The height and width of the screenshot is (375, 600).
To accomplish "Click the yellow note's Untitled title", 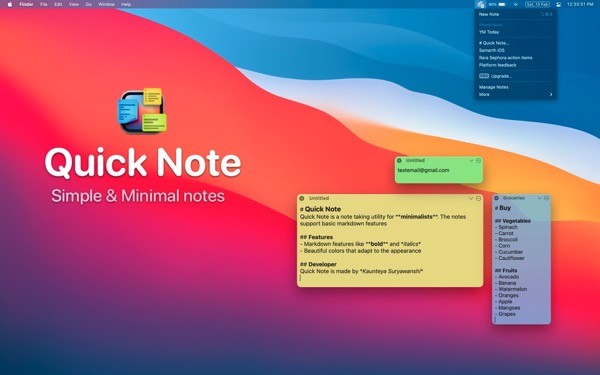I will coord(319,198).
